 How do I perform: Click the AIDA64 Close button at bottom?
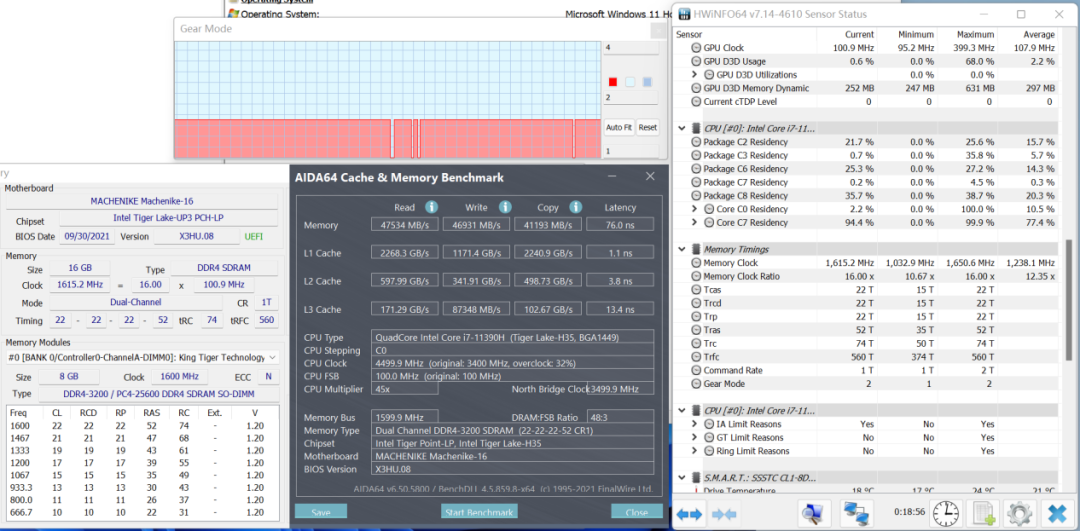636,512
